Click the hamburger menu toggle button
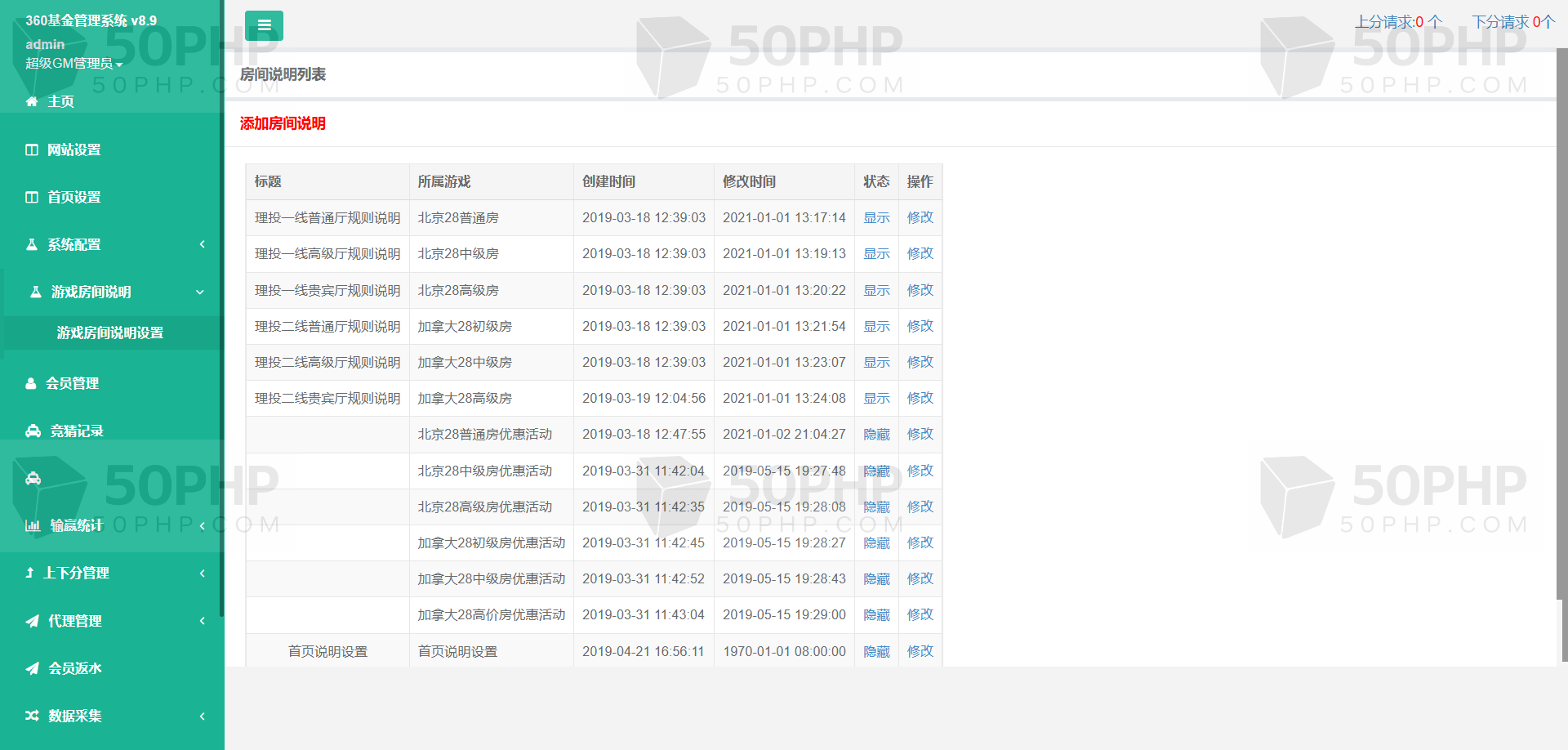The height and width of the screenshot is (750, 1568). coord(264,25)
